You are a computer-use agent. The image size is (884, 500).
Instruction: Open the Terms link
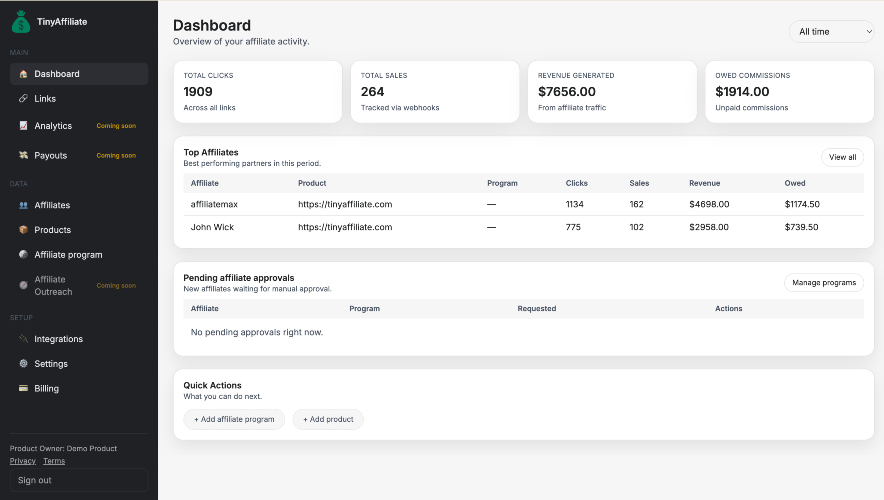pyautogui.click(x=54, y=461)
